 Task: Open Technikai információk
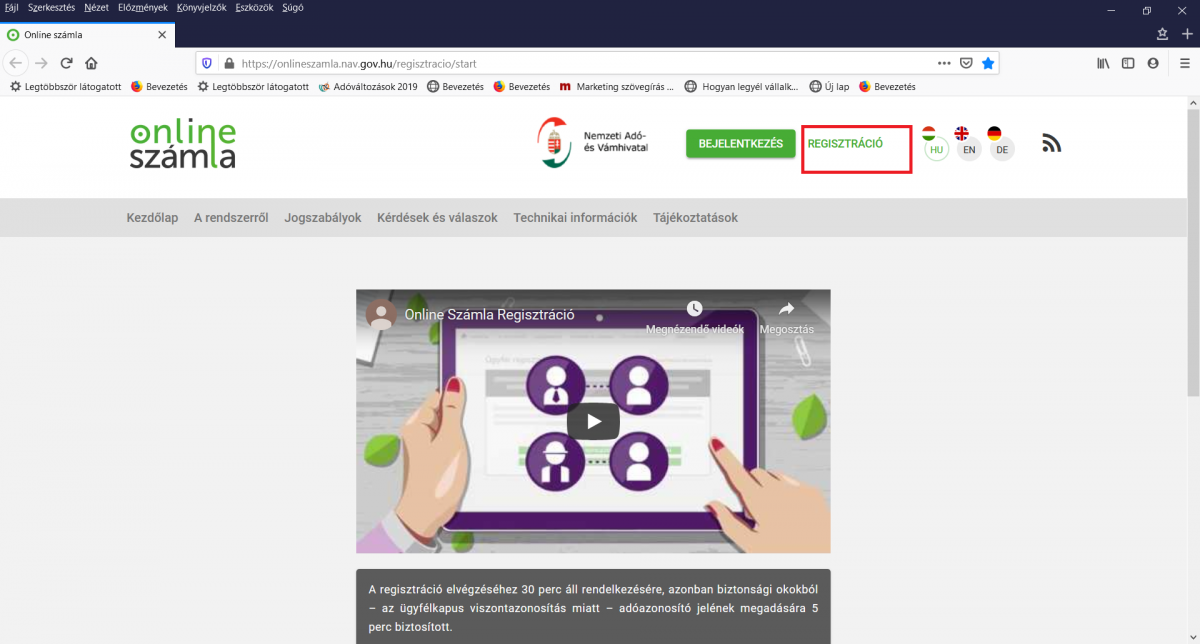point(575,218)
